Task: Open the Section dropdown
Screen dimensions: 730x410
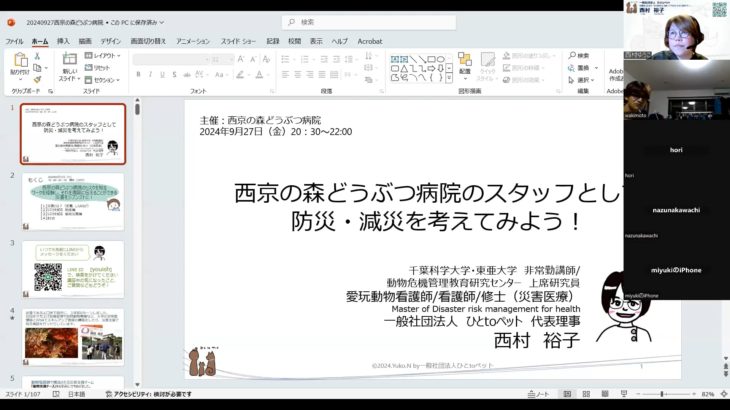Action: 102,80
